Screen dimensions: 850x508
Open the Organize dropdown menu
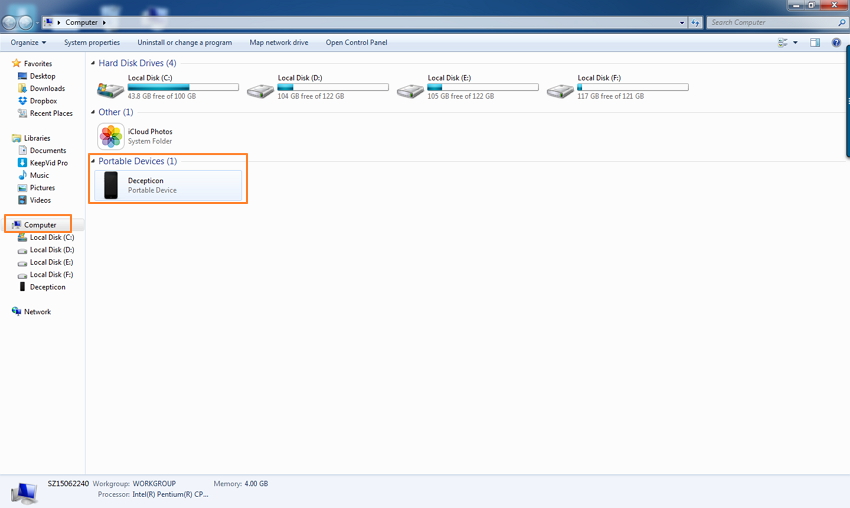[x=28, y=43]
